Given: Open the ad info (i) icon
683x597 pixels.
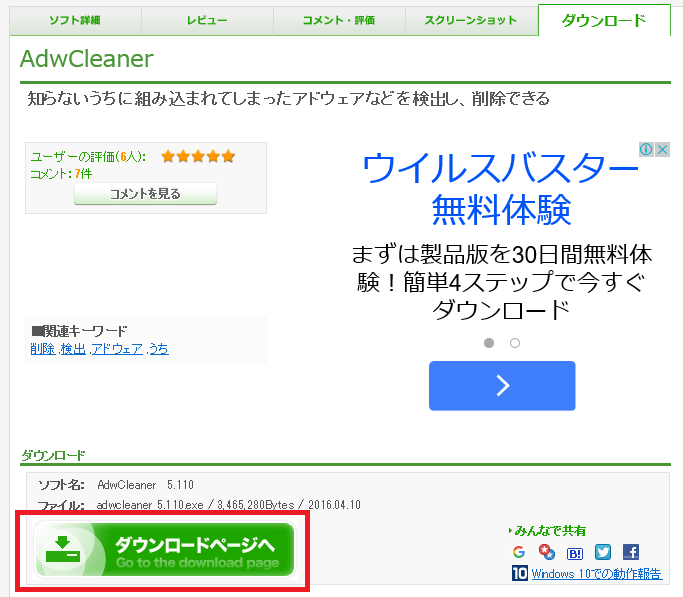Looking at the screenshot, I should pyautogui.click(x=646, y=149).
